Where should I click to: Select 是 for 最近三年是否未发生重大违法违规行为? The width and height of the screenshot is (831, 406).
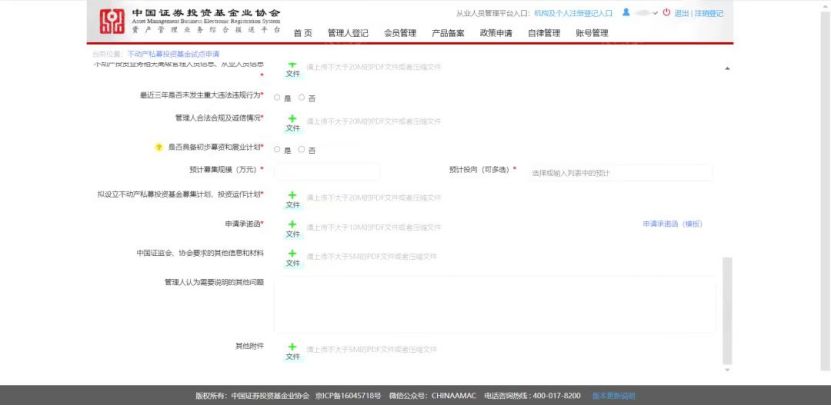pos(277,98)
